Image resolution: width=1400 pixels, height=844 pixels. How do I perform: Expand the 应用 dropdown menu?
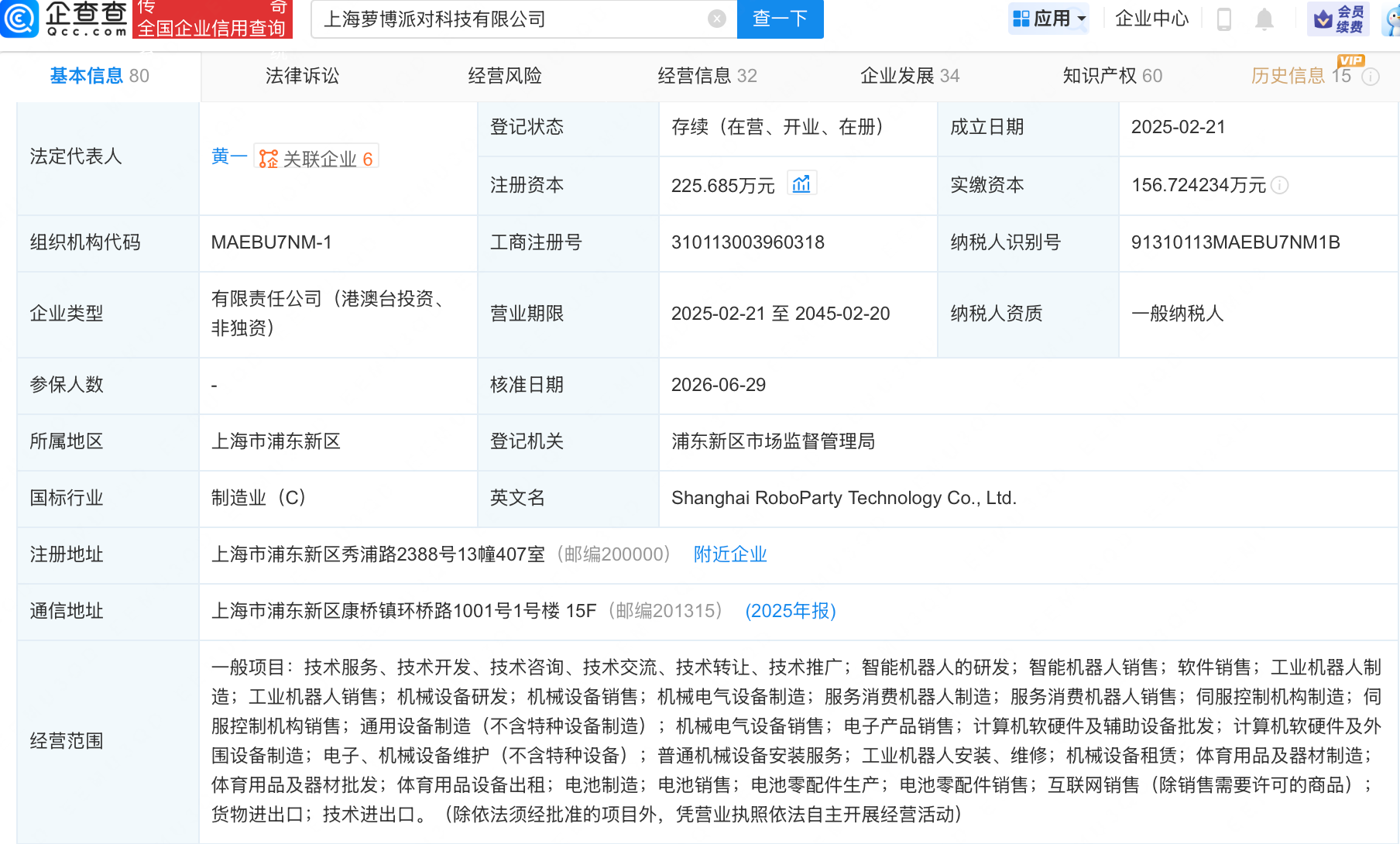(1048, 19)
